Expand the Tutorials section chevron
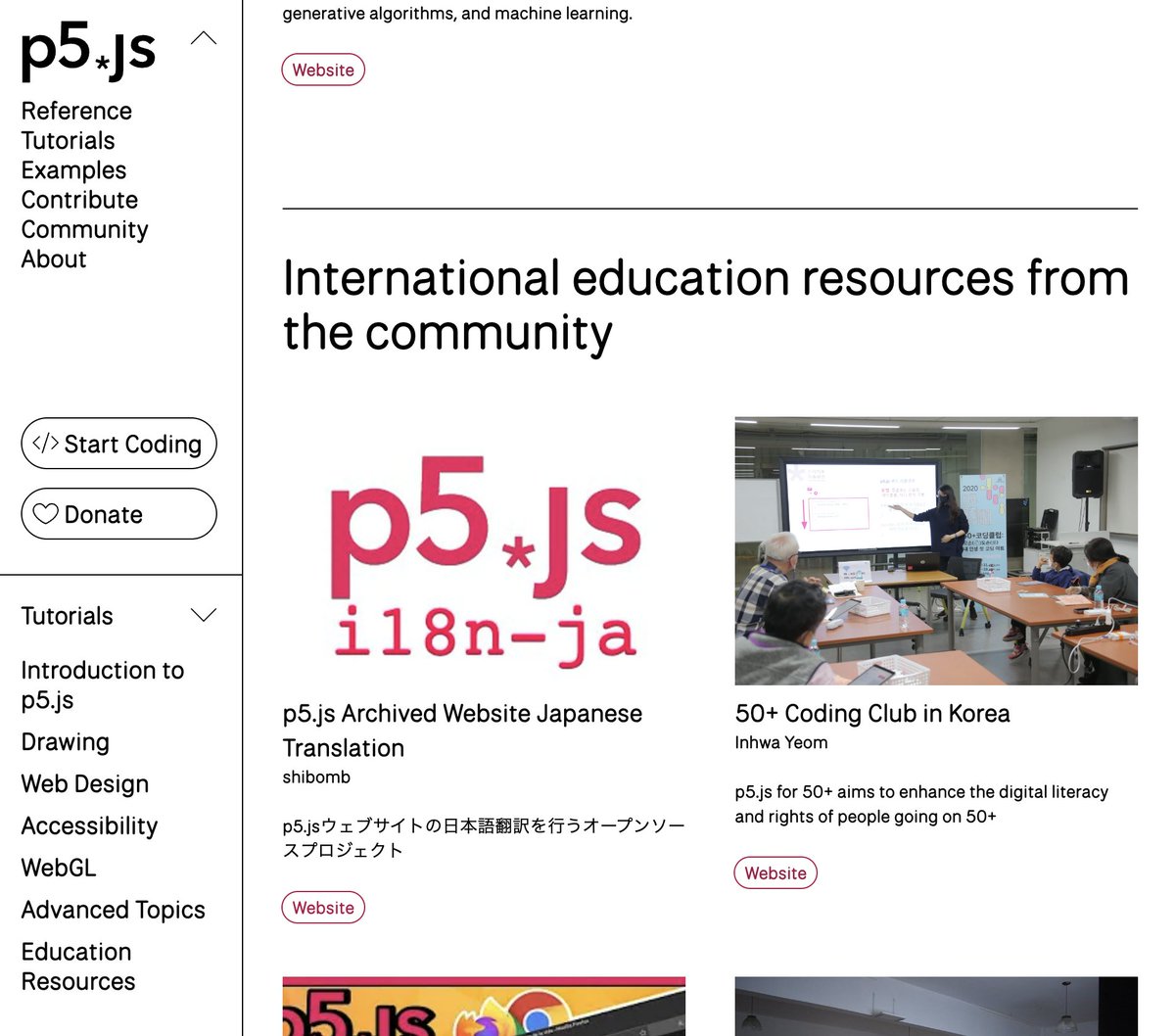 point(204,616)
